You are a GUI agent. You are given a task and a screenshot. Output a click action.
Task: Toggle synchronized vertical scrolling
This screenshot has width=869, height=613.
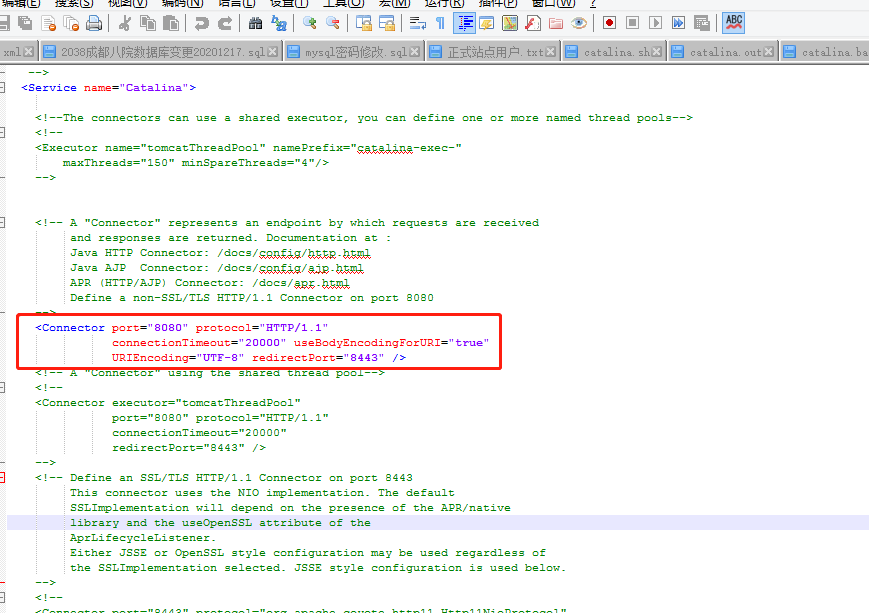364,23
